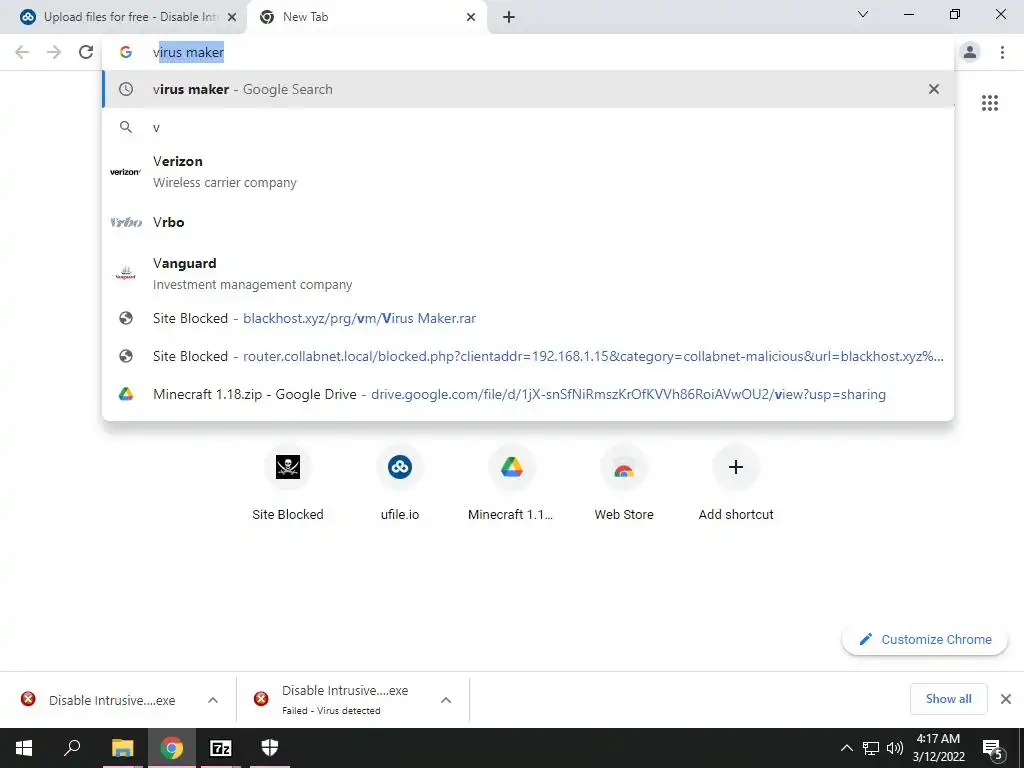Image resolution: width=1024 pixels, height=768 pixels.
Task: Open the Windows Start menu
Action: click(24, 748)
